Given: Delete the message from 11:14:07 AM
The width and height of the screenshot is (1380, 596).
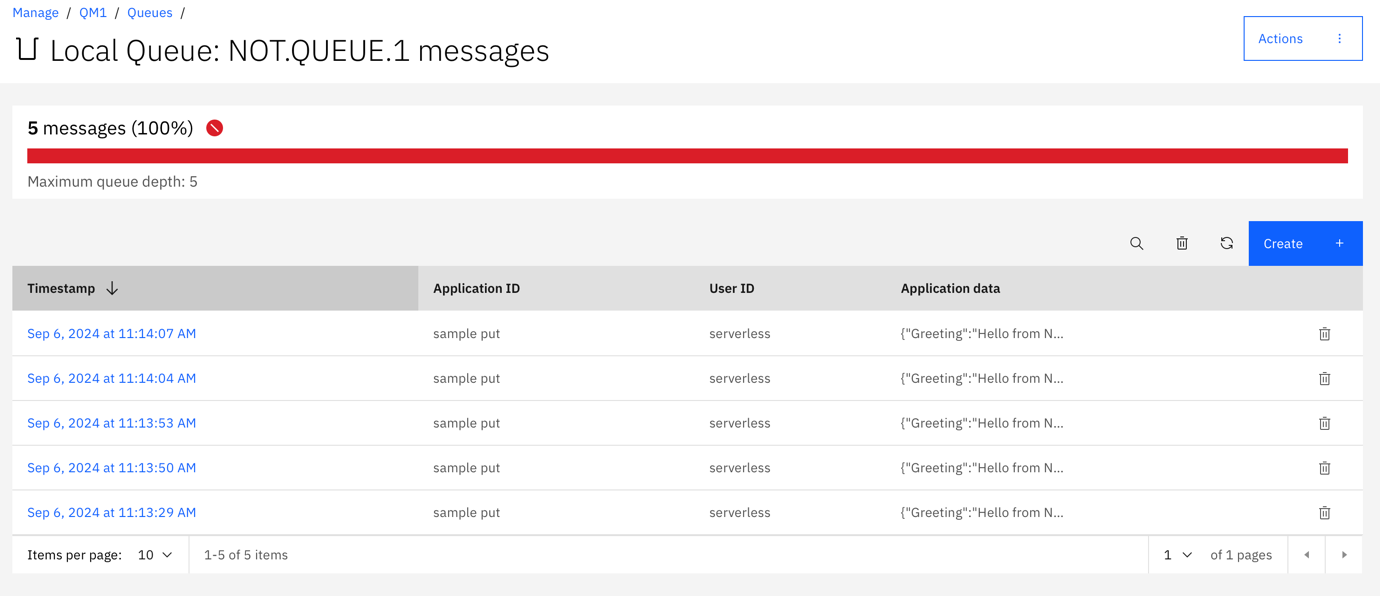Looking at the screenshot, I should (x=1324, y=334).
